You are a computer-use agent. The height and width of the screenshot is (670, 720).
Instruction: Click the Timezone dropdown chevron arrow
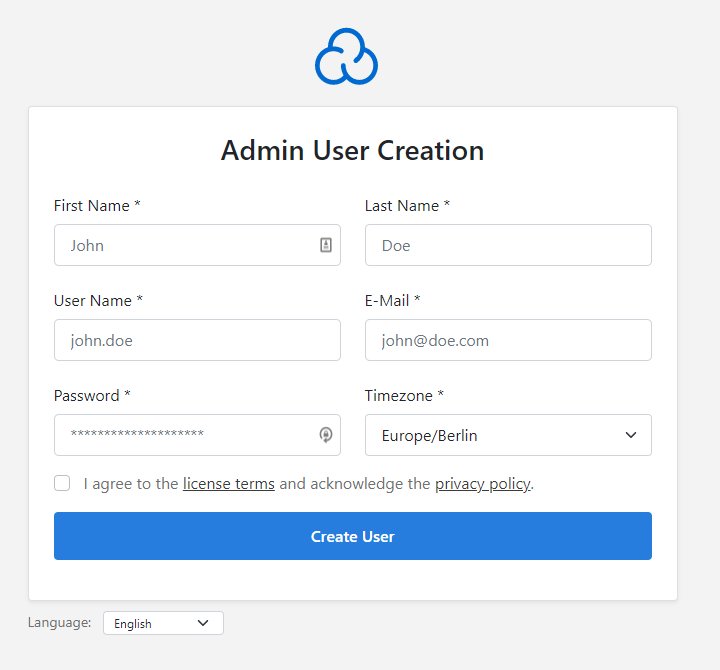click(631, 435)
